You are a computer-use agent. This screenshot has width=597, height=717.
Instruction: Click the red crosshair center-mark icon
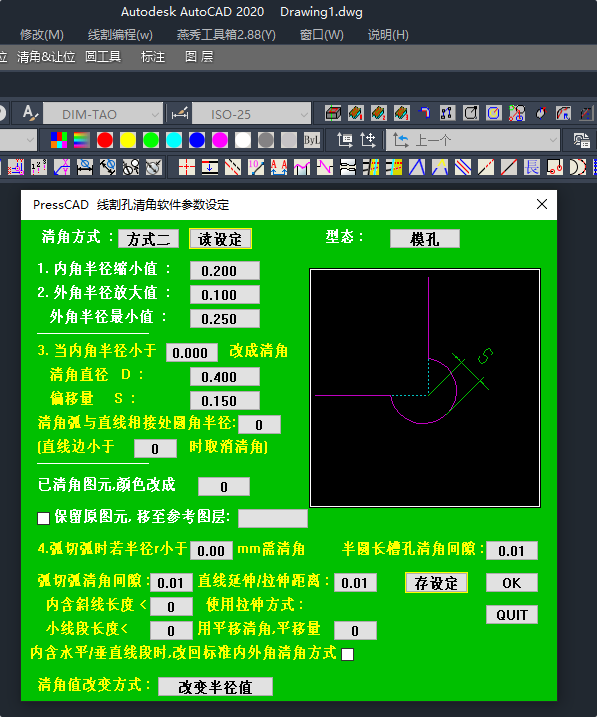click(x=187, y=167)
